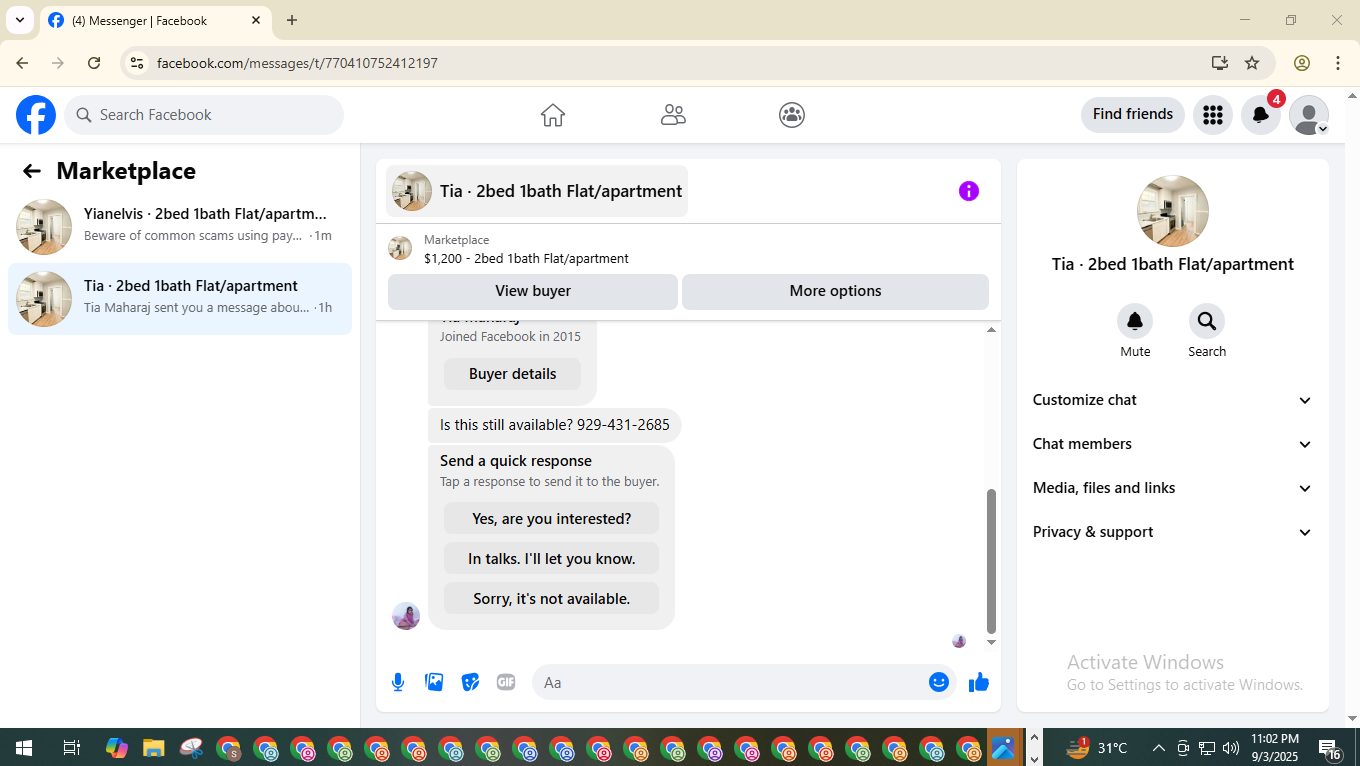Click the apartment profile picture in right panel
Screen dimensions: 1360x766
coord(1173,211)
